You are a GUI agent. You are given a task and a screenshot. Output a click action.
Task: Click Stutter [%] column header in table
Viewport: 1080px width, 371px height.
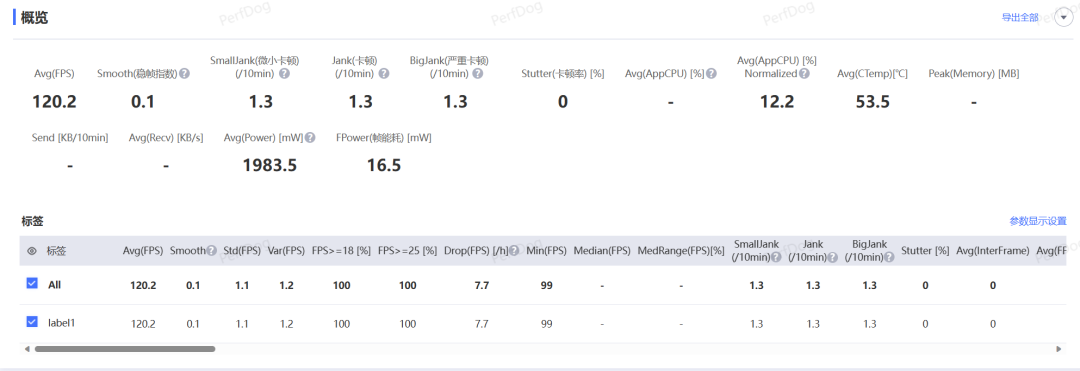[x=925, y=251]
